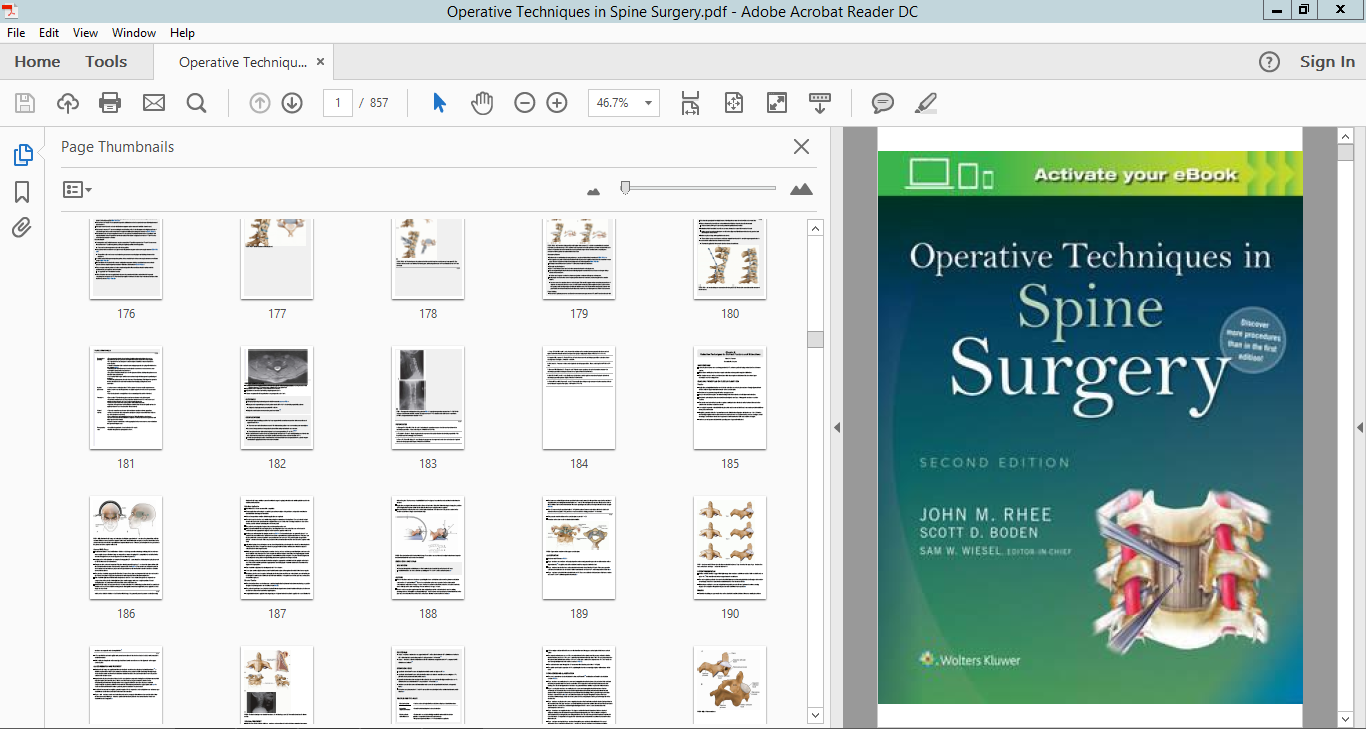Screen dimensions: 1366x729
Task: Send file by email envelope icon
Action: 153,103
